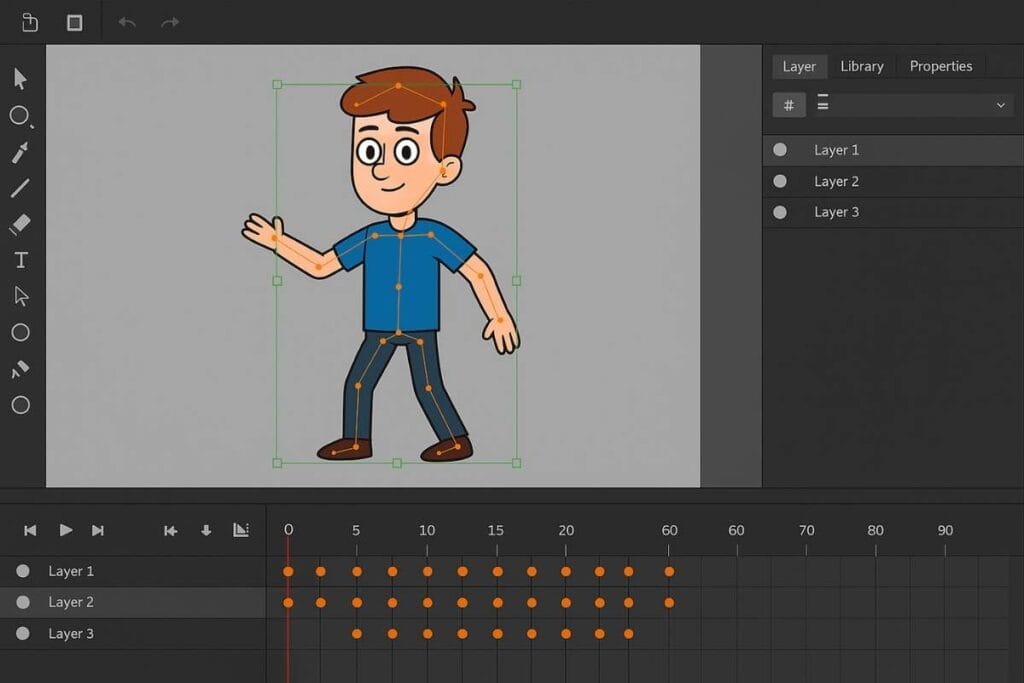Toggle the bullet next to Layer 2 in Layer panel

[780, 181]
